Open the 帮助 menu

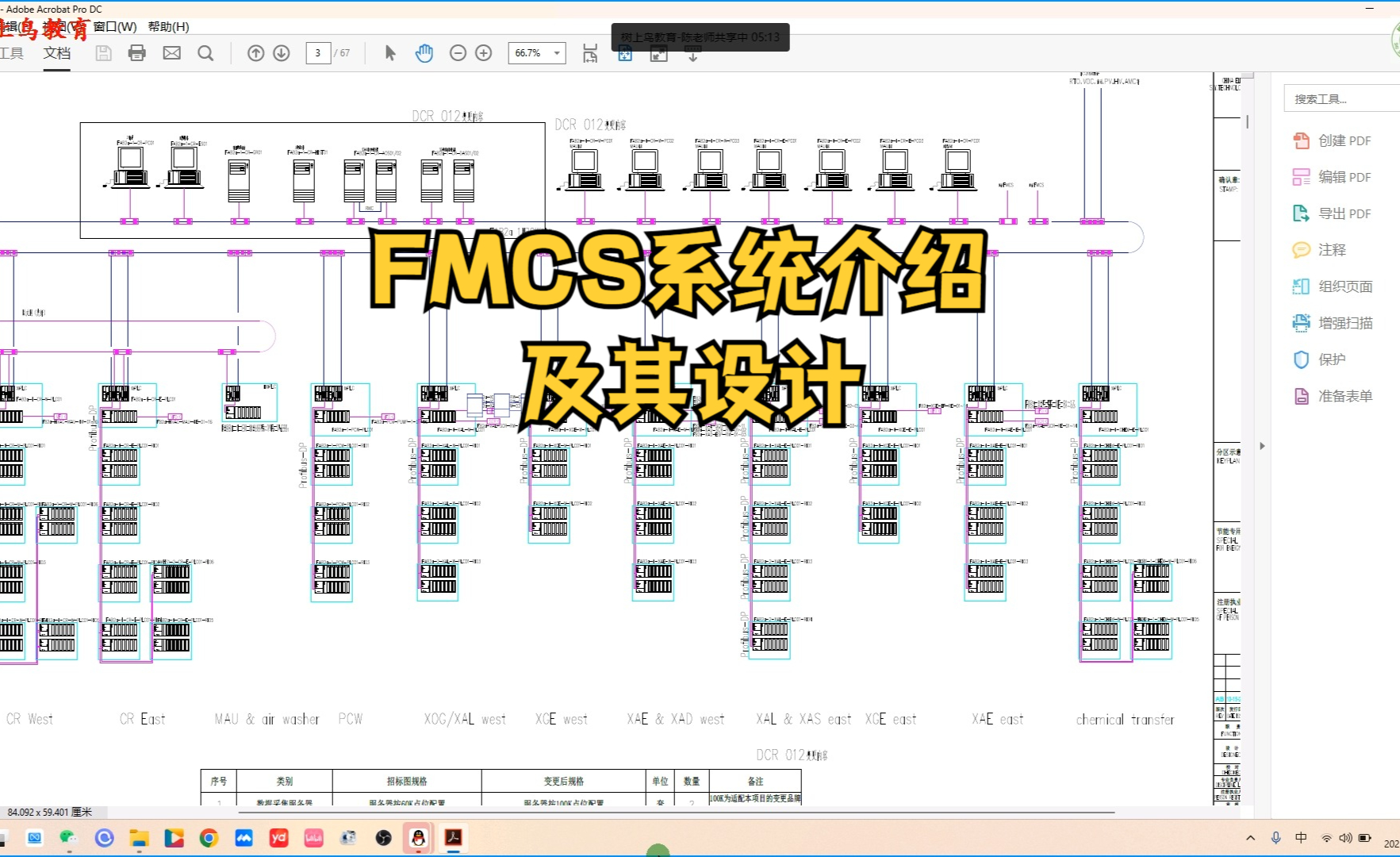[169, 26]
